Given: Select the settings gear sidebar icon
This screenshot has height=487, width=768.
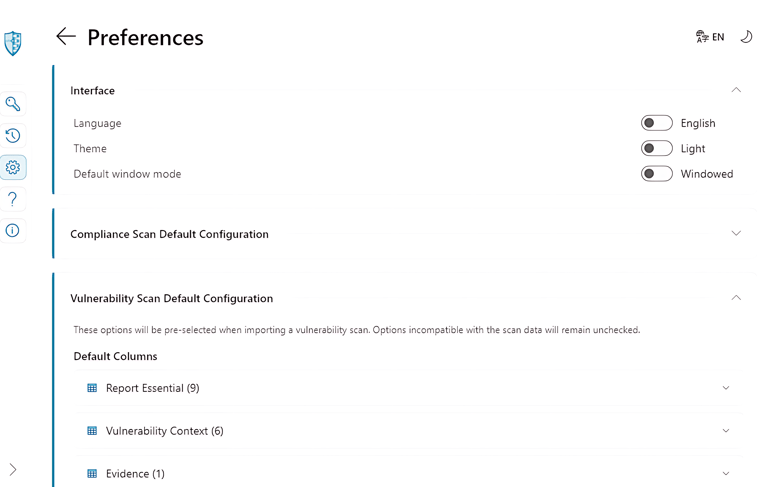Looking at the screenshot, I should [13, 167].
